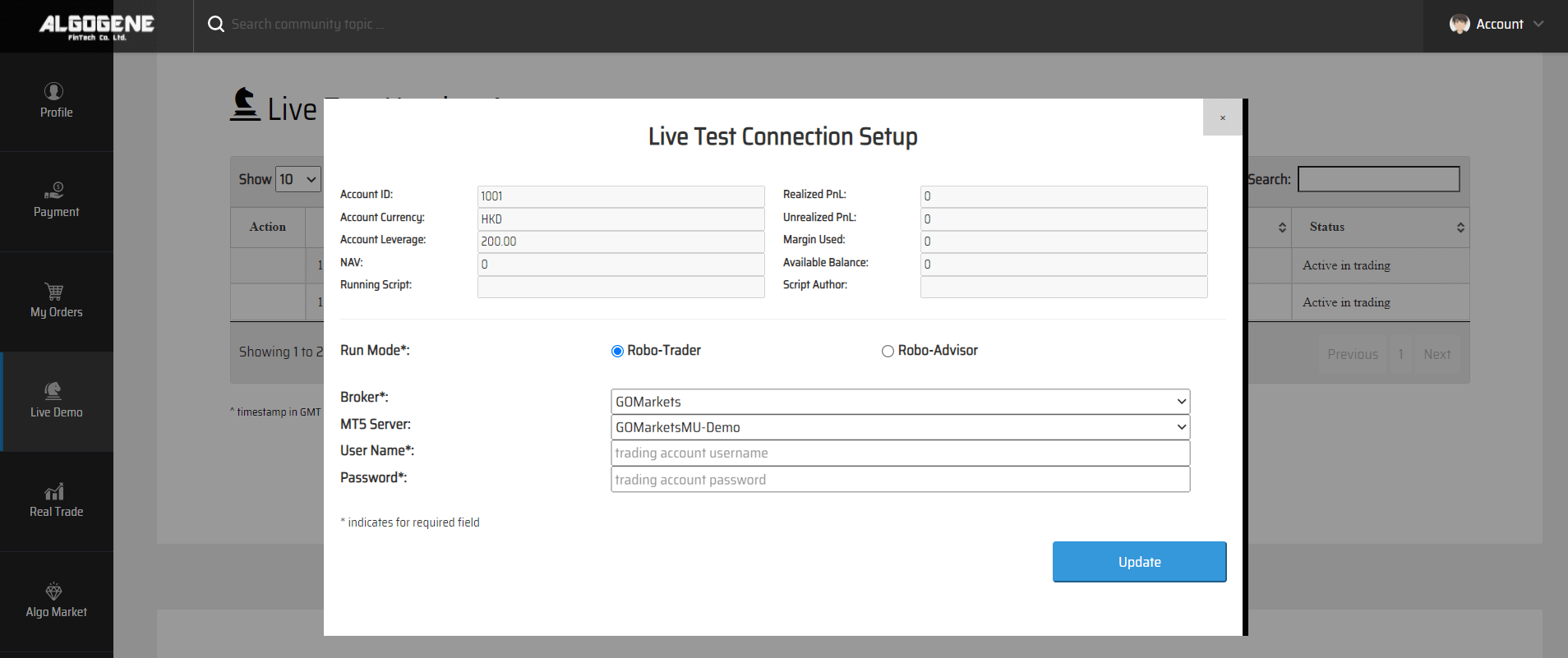
Task: Change the Show entries dropdown
Action: pos(298,179)
